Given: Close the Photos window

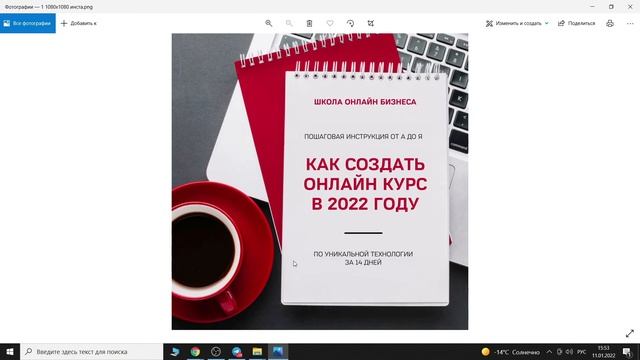Looking at the screenshot, I should (x=630, y=7).
